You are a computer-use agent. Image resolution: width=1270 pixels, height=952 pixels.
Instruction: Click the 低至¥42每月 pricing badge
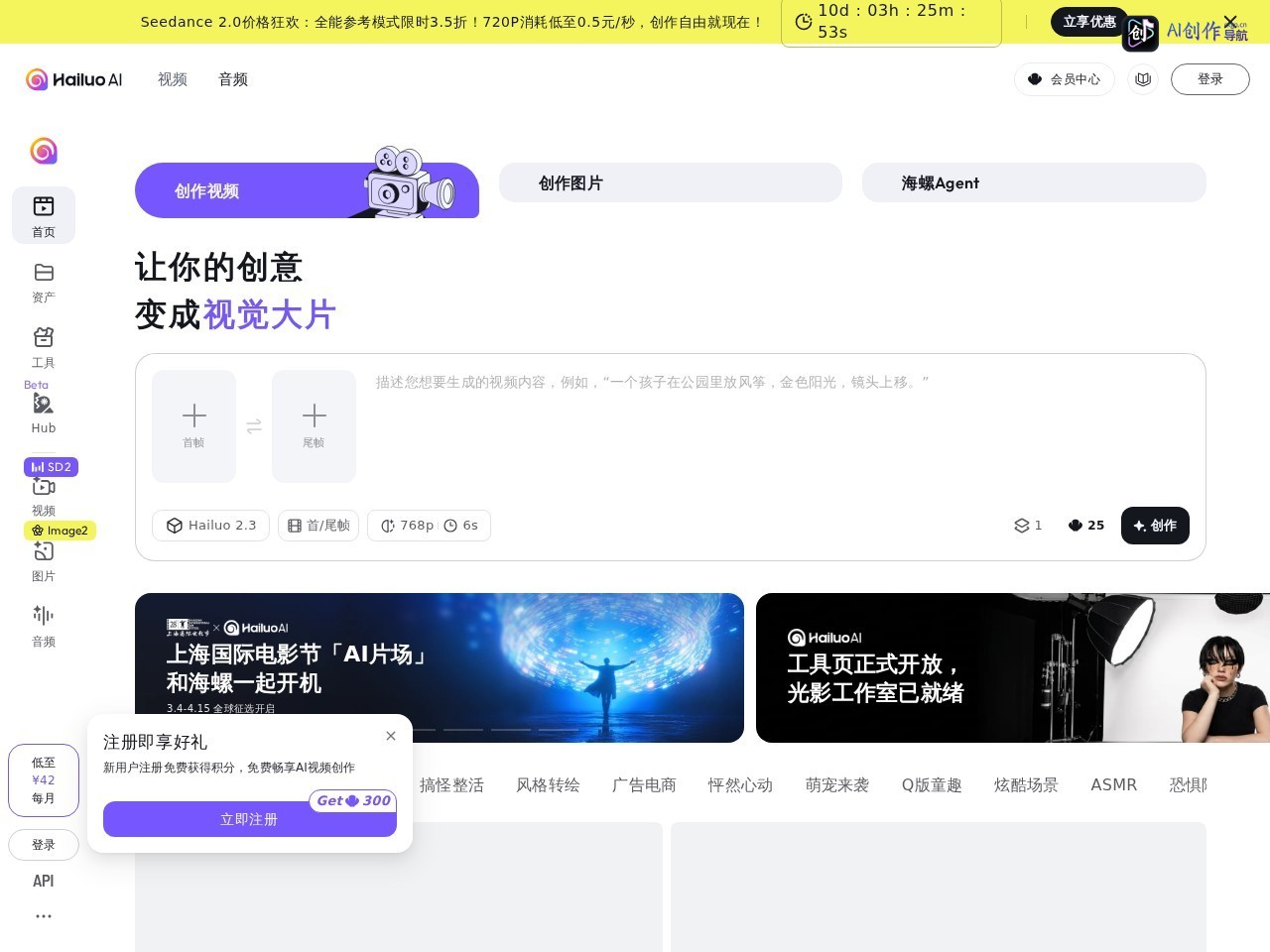(x=44, y=780)
